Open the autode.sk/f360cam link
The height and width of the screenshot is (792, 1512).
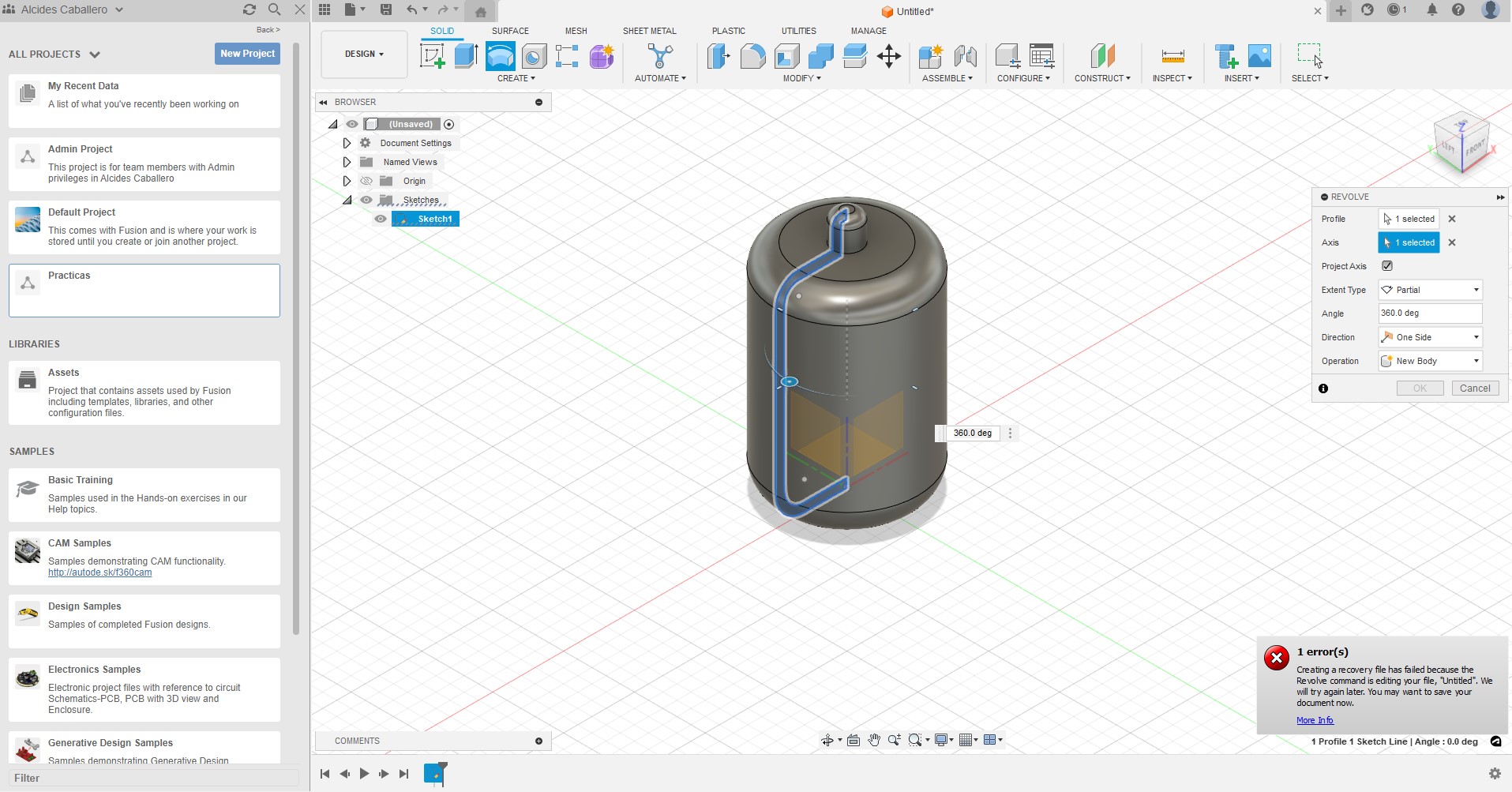99,572
